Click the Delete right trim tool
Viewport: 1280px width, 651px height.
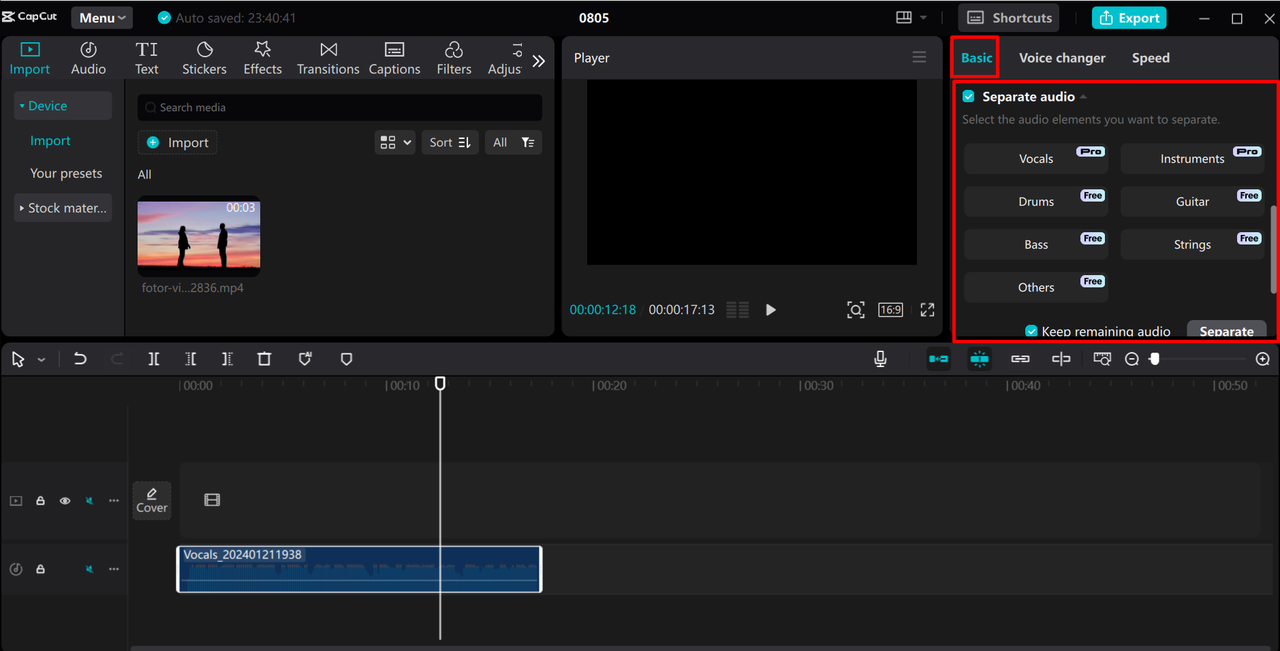(x=227, y=359)
